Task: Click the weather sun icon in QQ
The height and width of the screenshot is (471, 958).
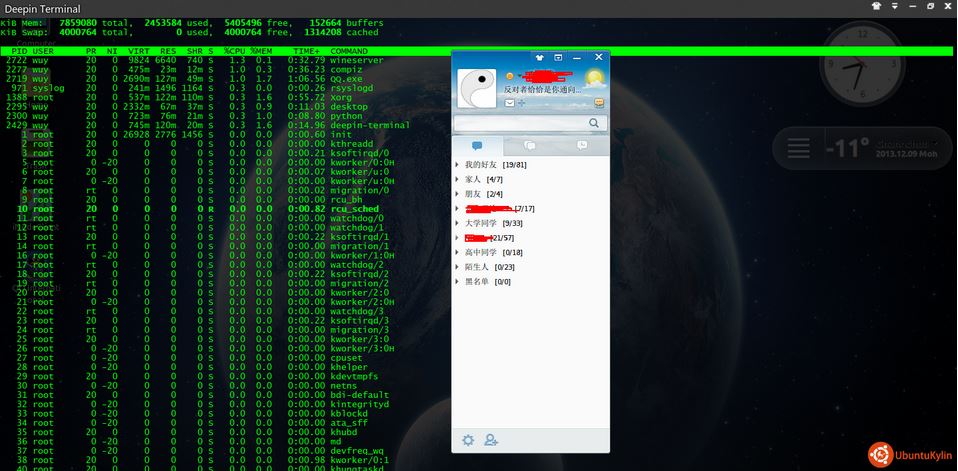Action: (x=594, y=78)
